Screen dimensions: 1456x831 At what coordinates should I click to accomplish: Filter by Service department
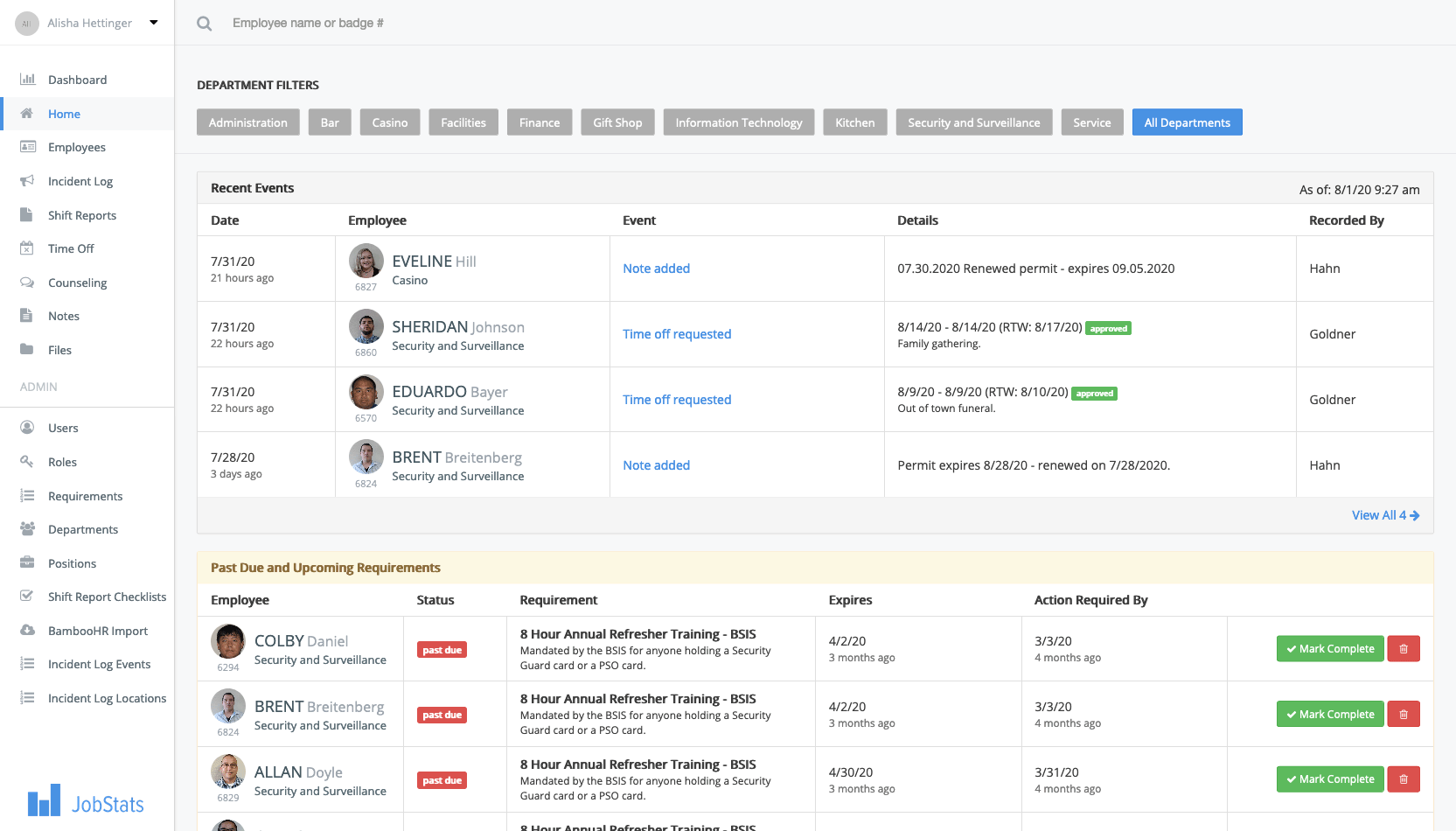[1092, 122]
